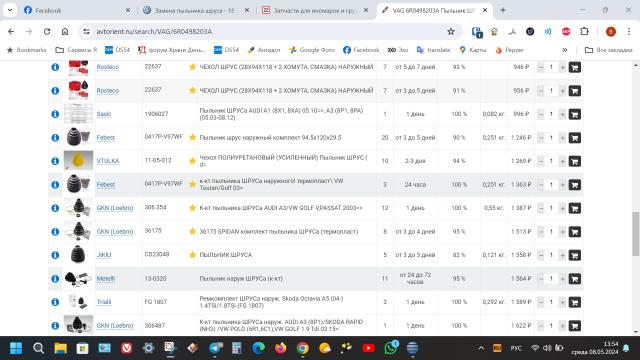This screenshot has width=640, height=360.
Task: Open VTULKA brand link
Action: coord(108,161)
